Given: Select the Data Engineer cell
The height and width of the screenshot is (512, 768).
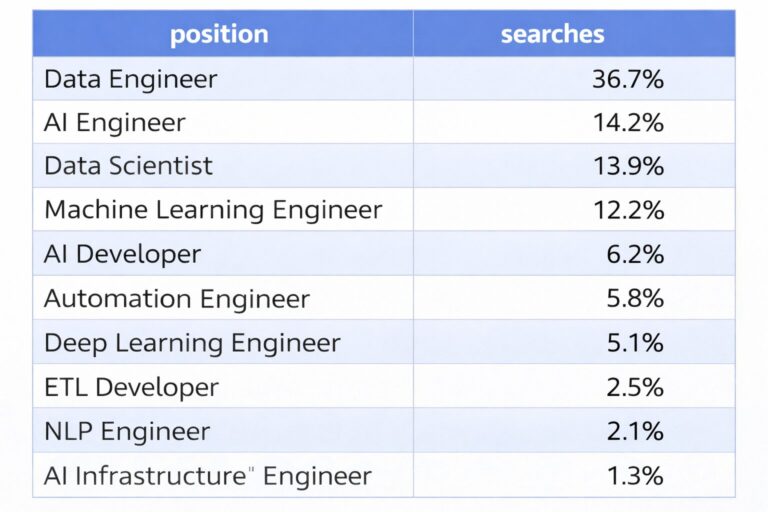Looking at the screenshot, I should point(130,78).
